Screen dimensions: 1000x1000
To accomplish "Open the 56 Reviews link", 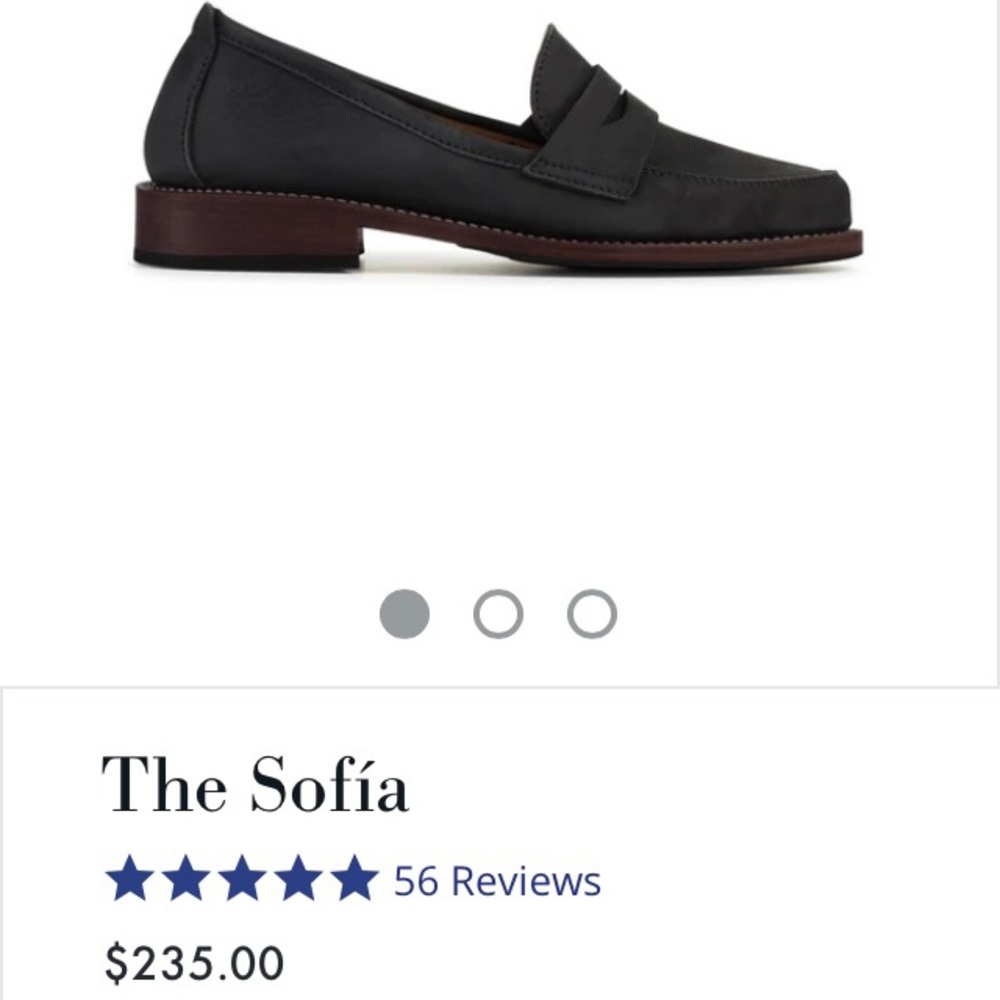I will coord(497,881).
